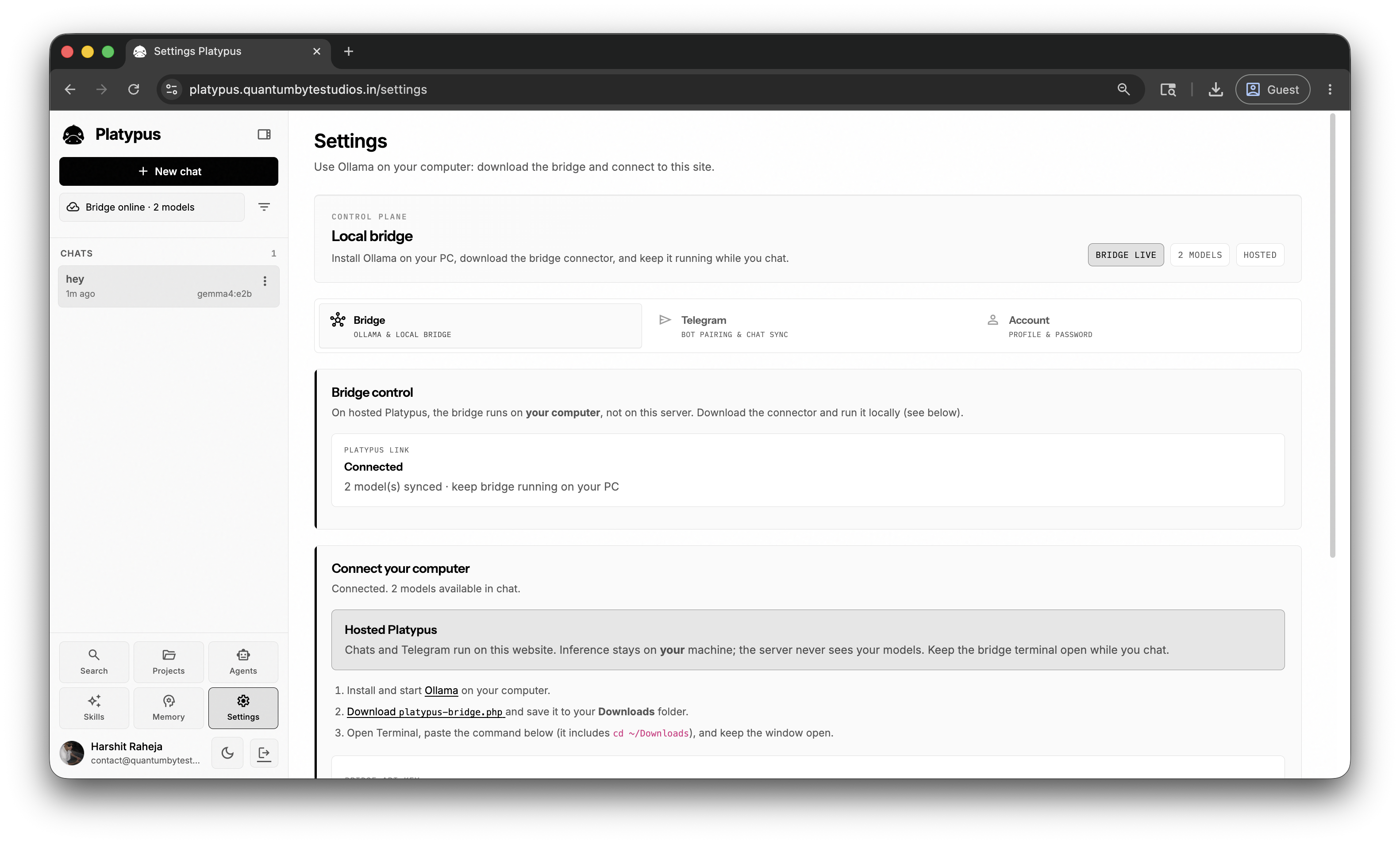Toggle dark mode moon icon
The height and width of the screenshot is (844, 1400).
227,753
